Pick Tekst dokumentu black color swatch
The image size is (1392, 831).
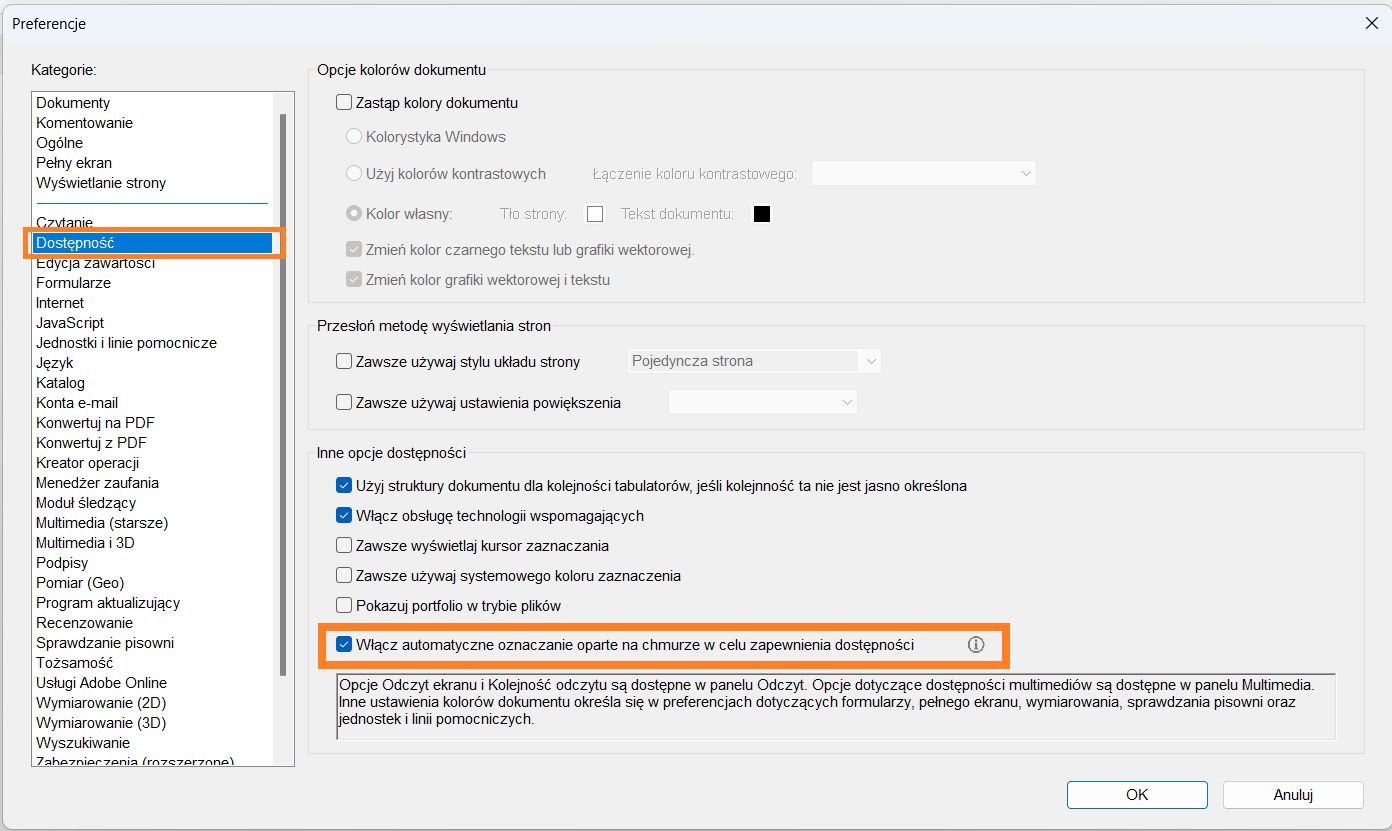click(762, 214)
